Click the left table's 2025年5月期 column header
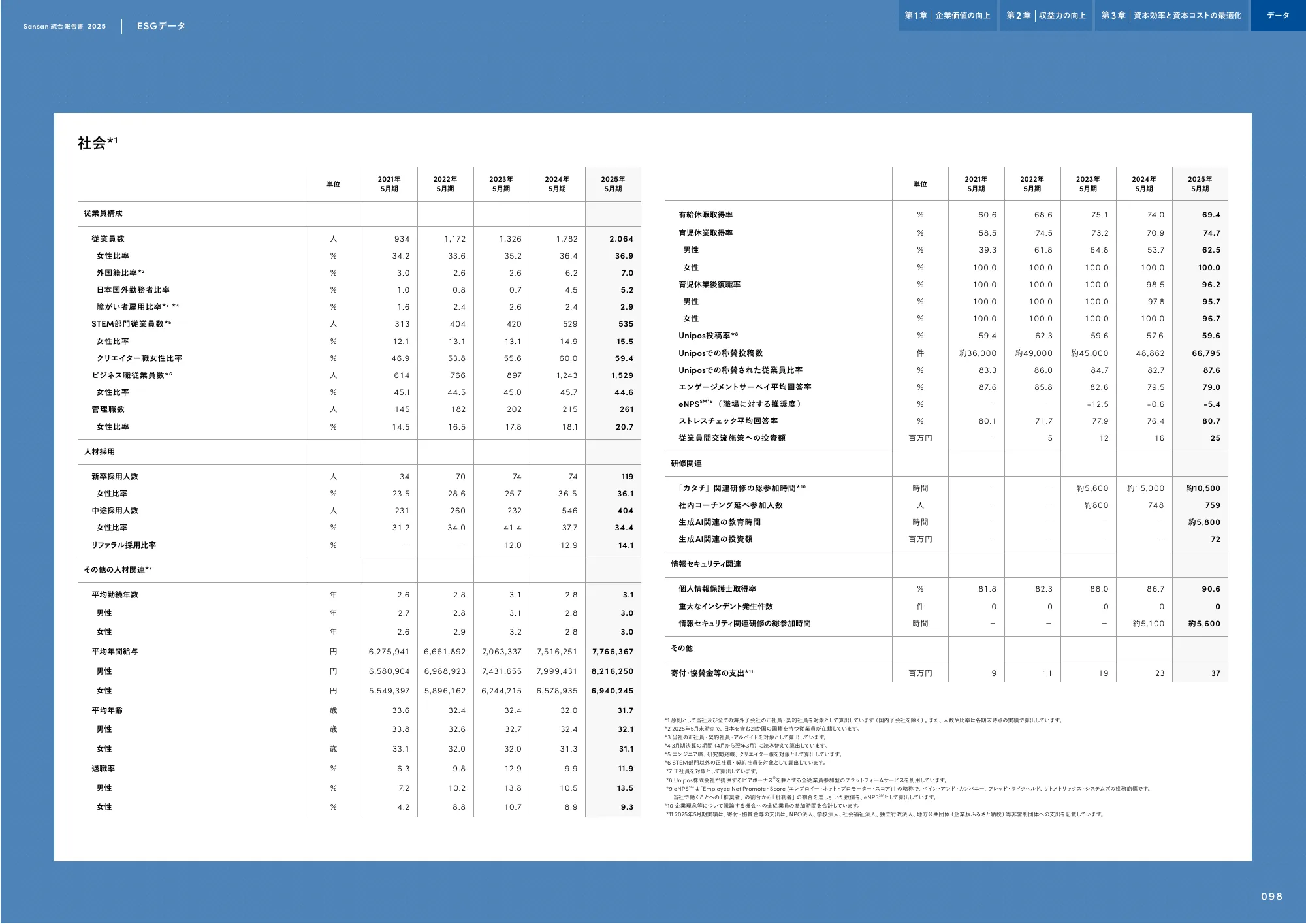Viewport: 1306px width, 924px height. (x=613, y=184)
